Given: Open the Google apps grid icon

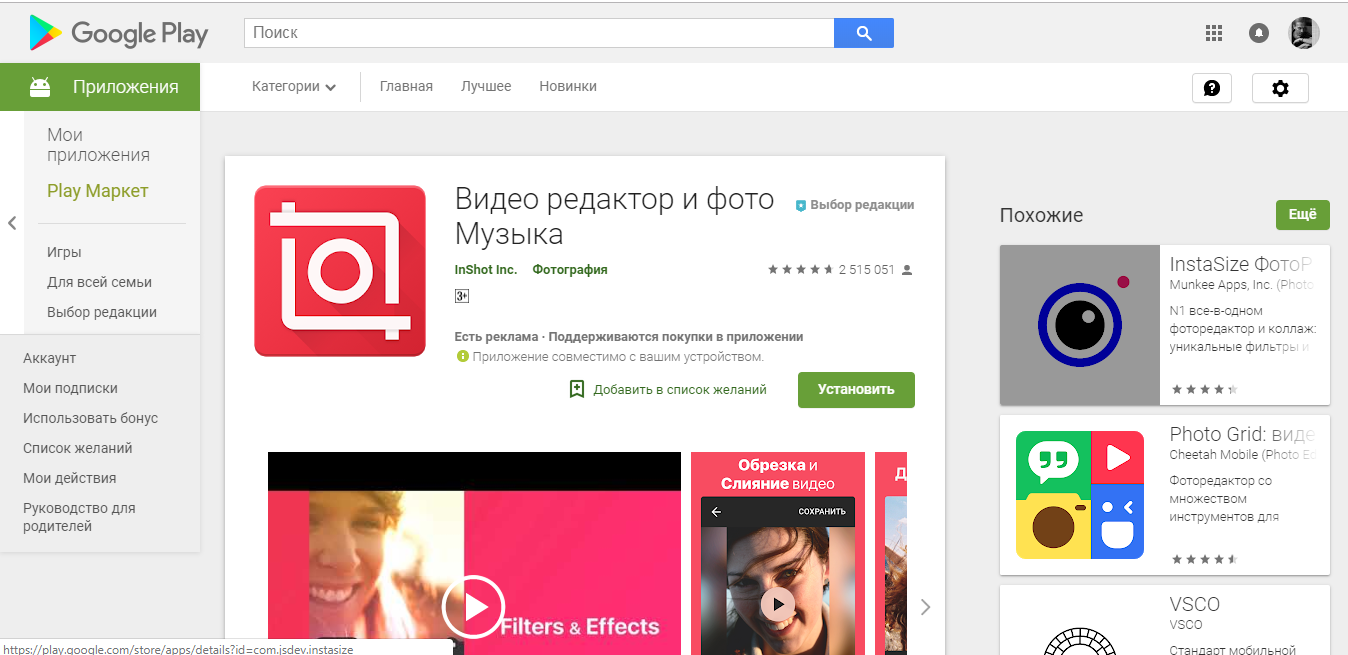Looking at the screenshot, I should (1214, 33).
